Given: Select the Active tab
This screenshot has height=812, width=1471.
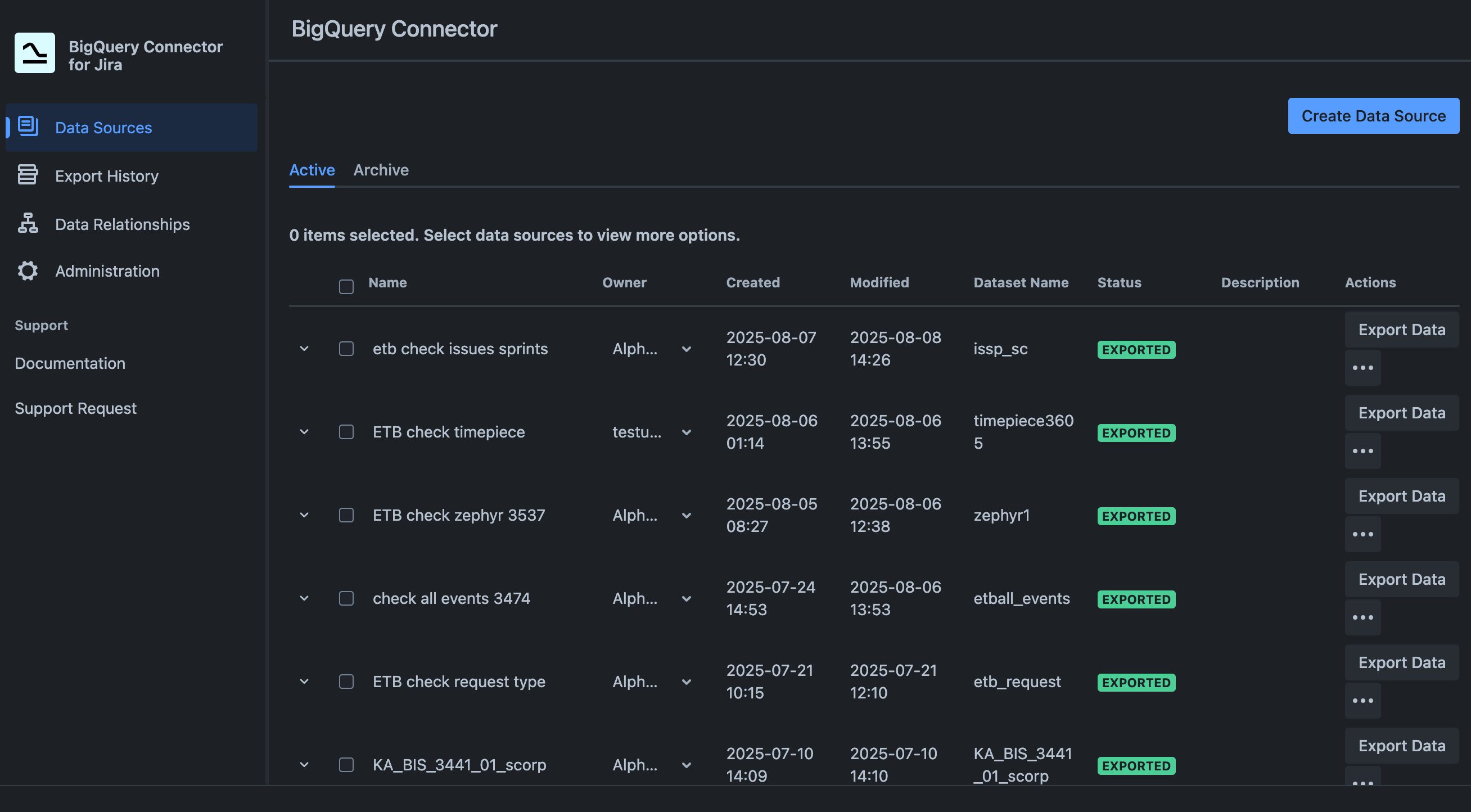Looking at the screenshot, I should [312, 170].
